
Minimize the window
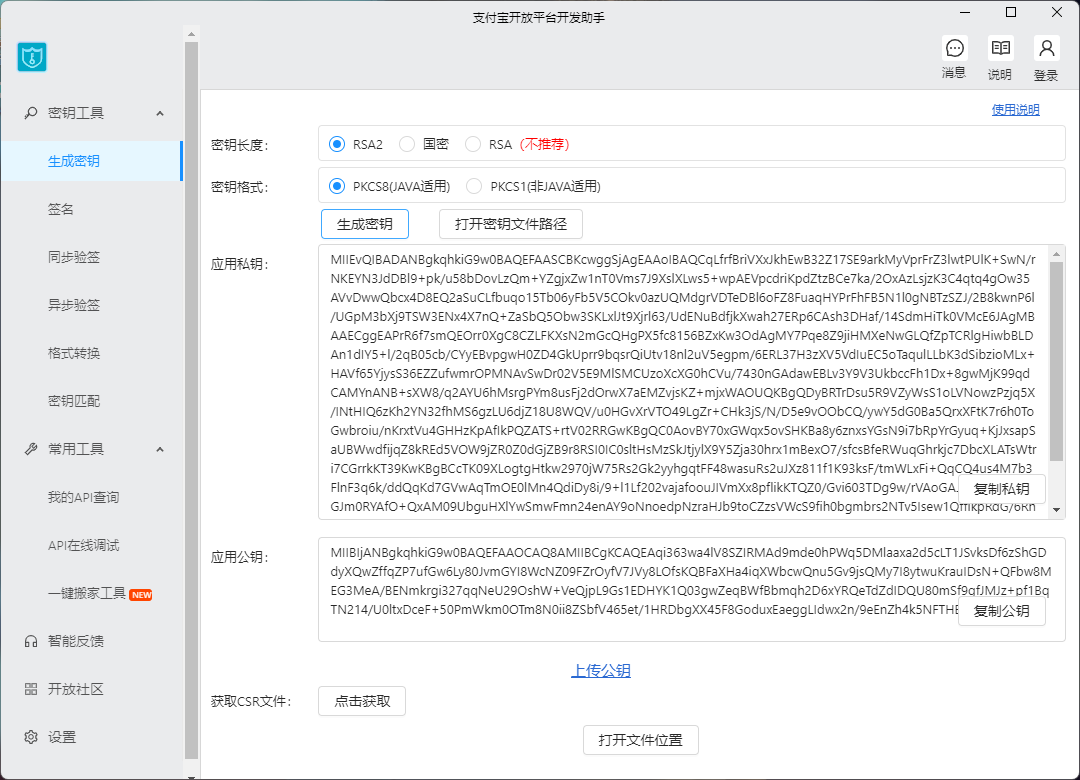coord(965,12)
